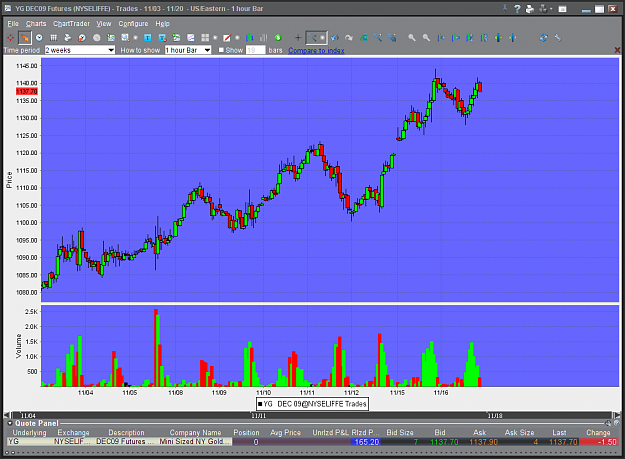Select the plus crosshair cursor icon
The image size is (625, 459).
click(298, 37)
